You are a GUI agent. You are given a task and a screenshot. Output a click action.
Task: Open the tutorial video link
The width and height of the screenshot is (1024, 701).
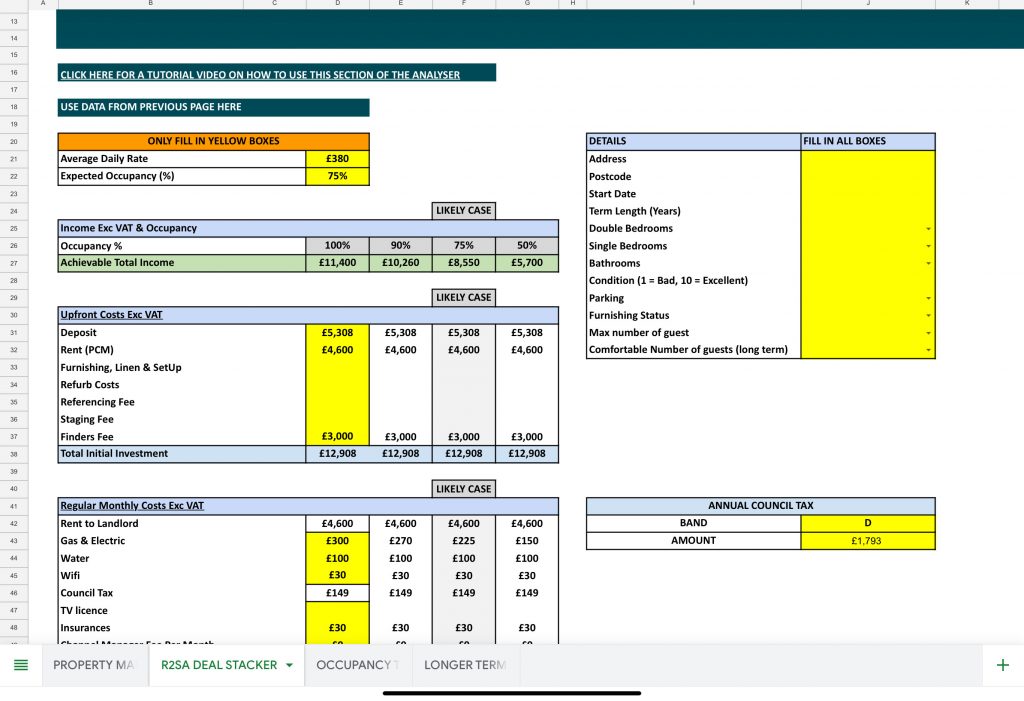(260, 74)
